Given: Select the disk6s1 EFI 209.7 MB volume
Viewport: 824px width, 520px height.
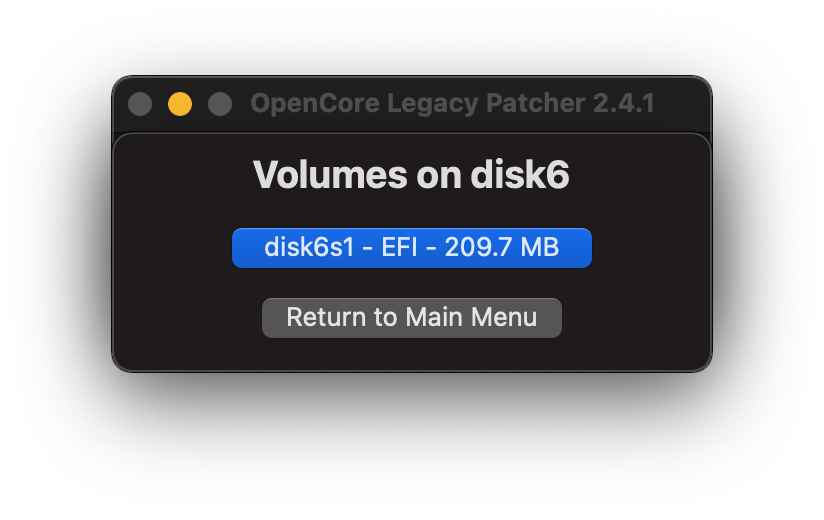Looking at the screenshot, I should click(411, 247).
